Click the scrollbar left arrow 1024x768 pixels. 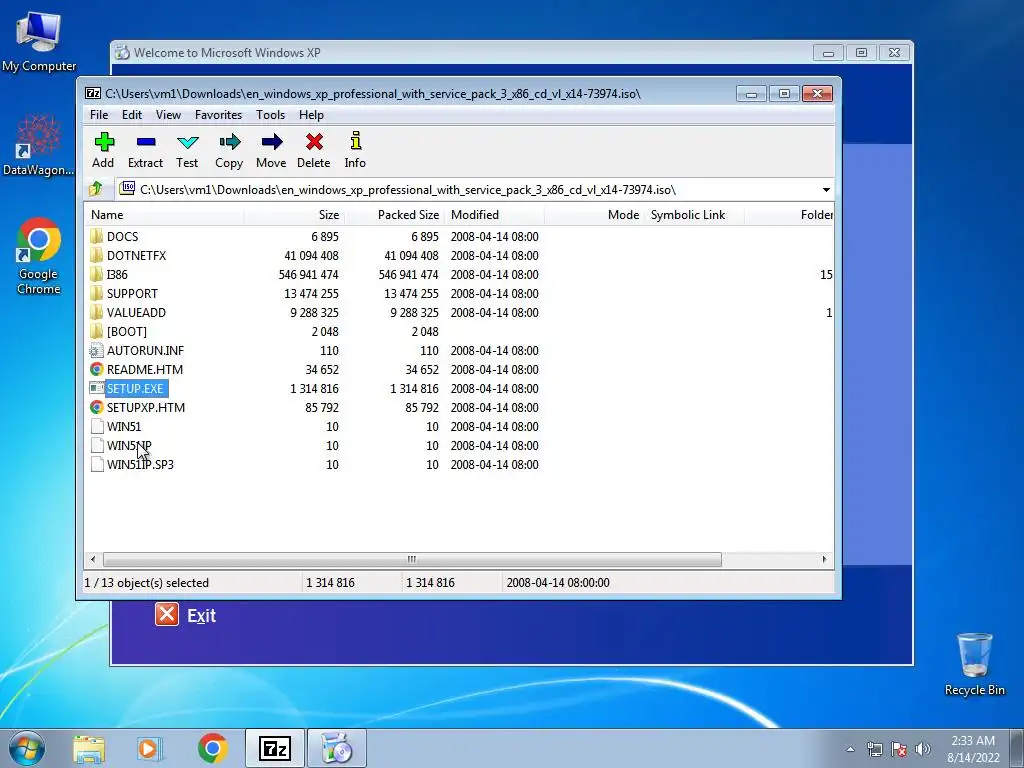93,559
